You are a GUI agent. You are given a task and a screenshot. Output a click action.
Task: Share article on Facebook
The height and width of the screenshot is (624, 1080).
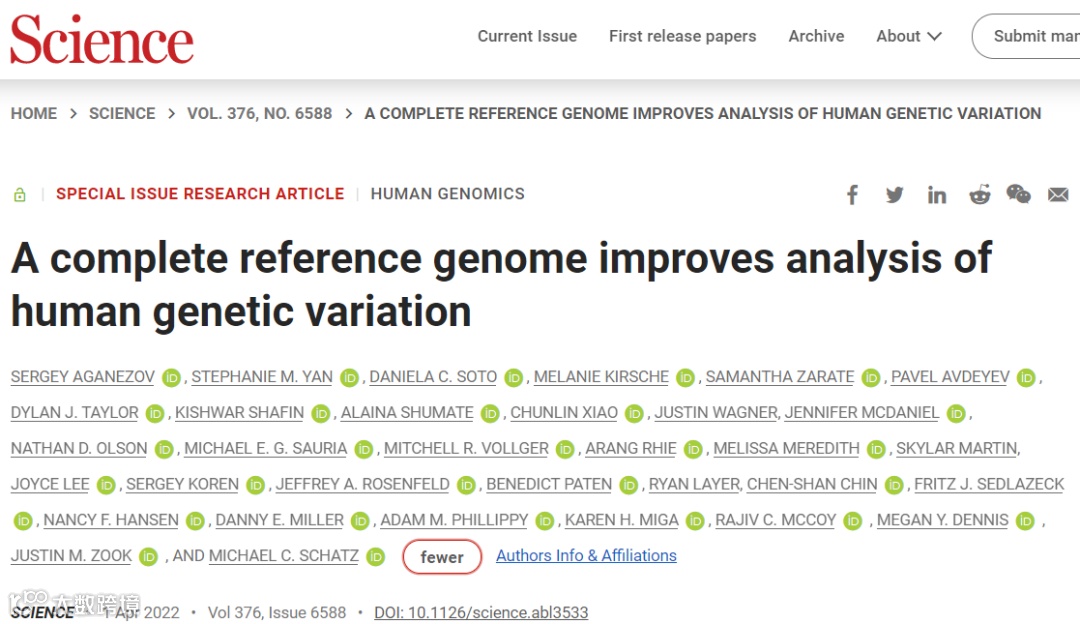coord(852,195)
